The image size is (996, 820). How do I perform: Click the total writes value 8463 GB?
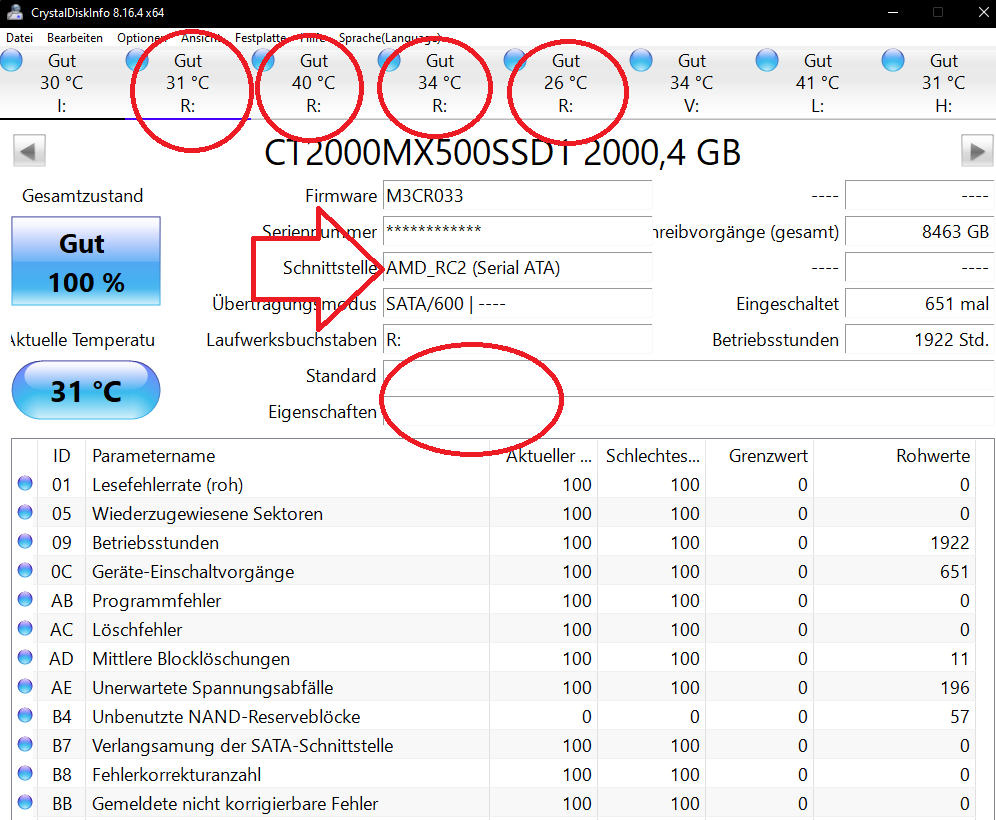[919, 232]
